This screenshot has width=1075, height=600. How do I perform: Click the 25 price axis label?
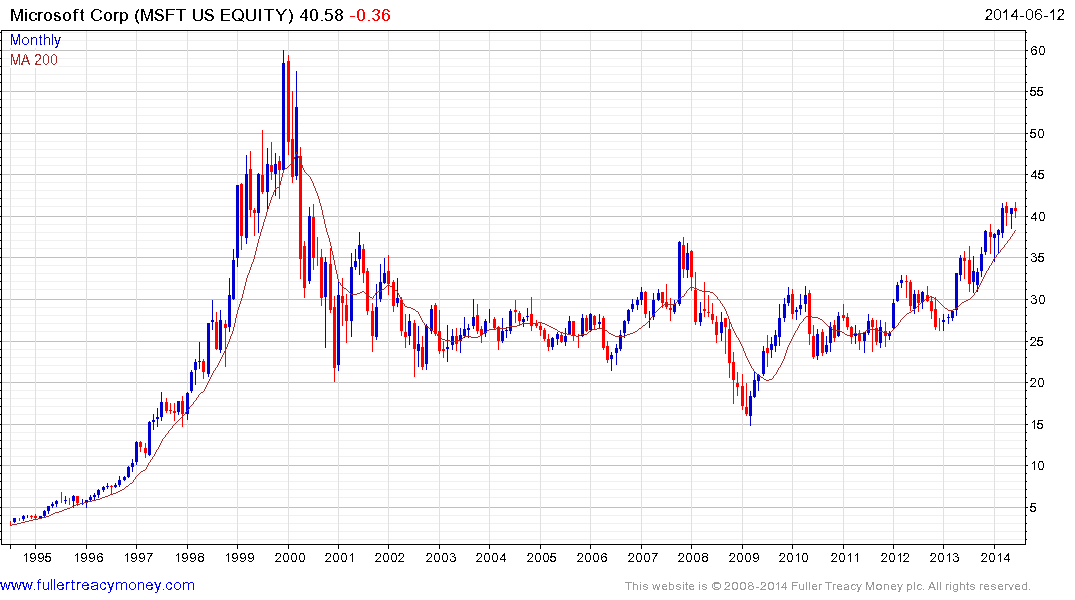[1037, 341]
